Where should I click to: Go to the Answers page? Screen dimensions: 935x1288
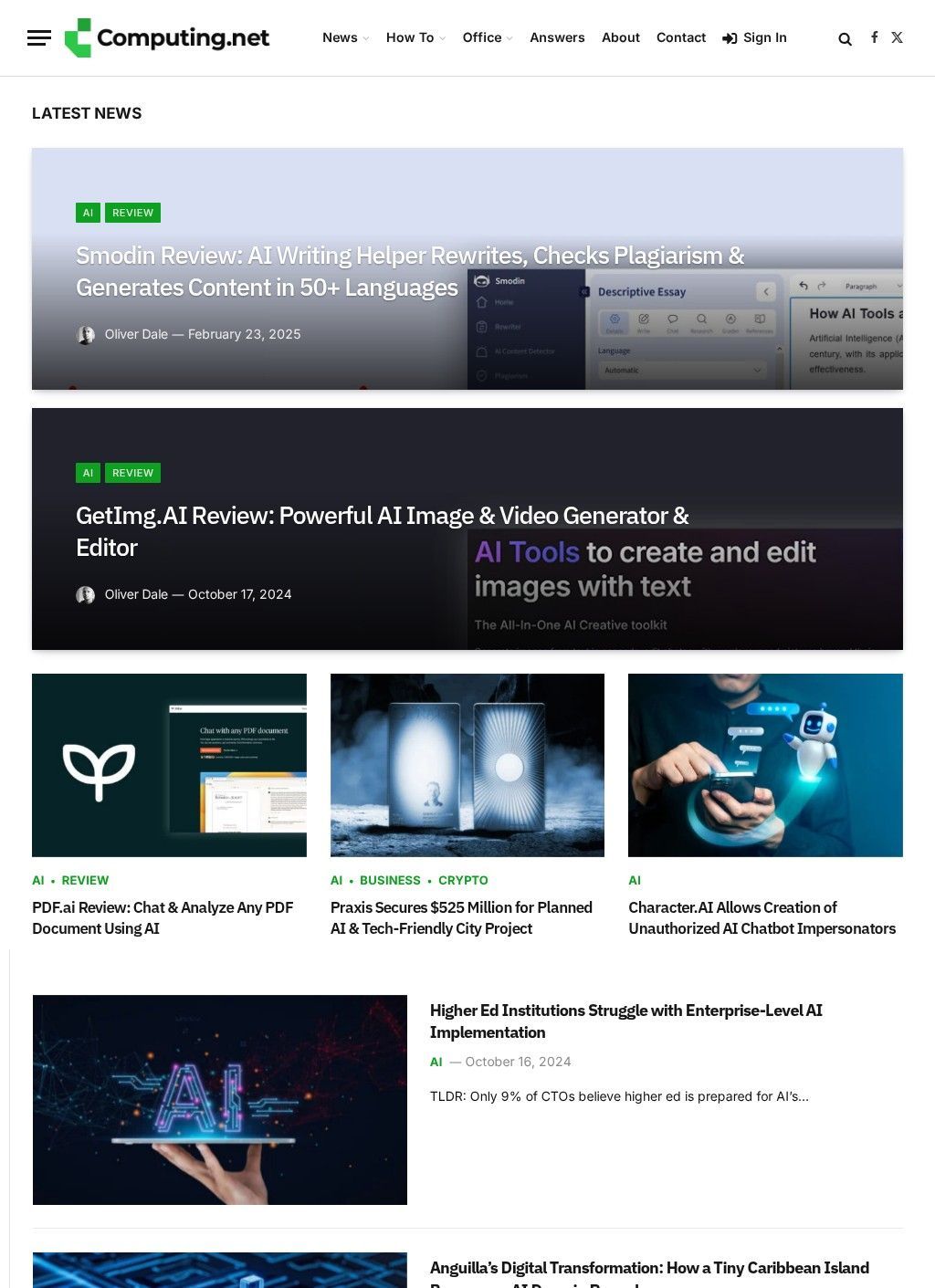point(557,37)
